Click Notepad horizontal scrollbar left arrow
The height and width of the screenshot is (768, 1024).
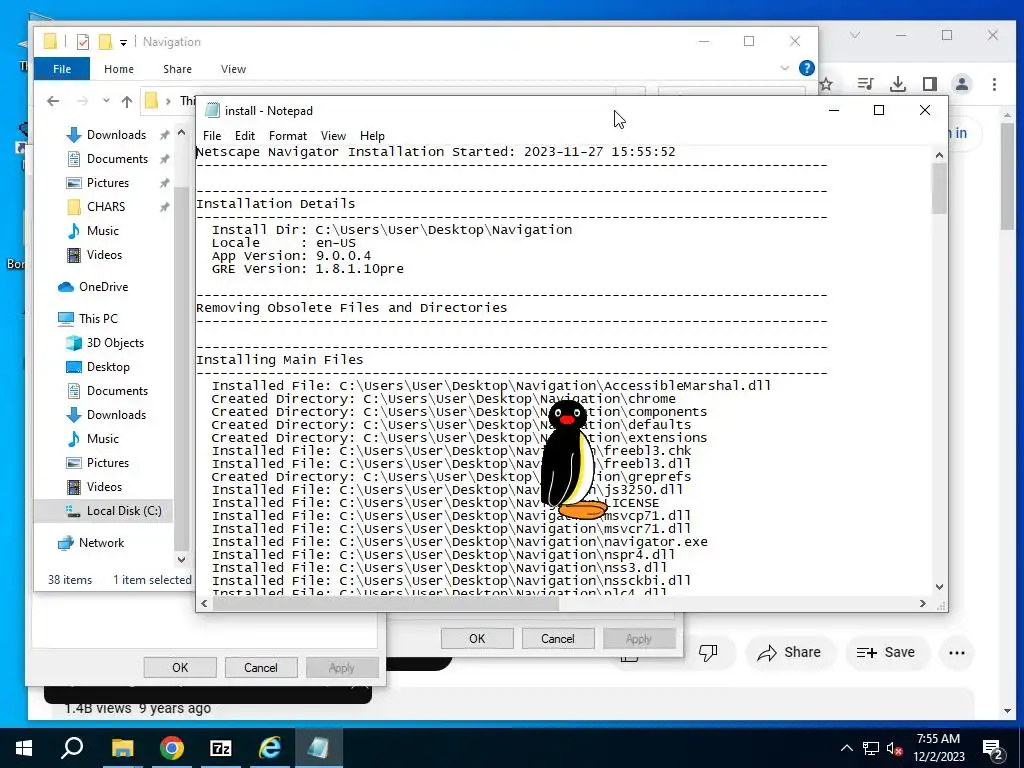pos(204,604)
